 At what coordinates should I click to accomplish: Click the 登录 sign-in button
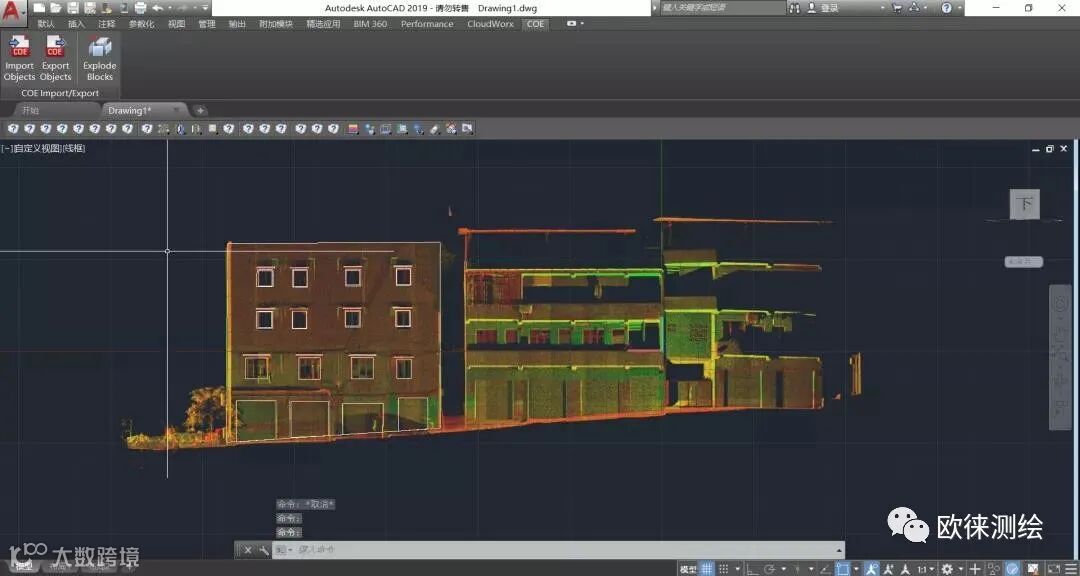point(829,8)
